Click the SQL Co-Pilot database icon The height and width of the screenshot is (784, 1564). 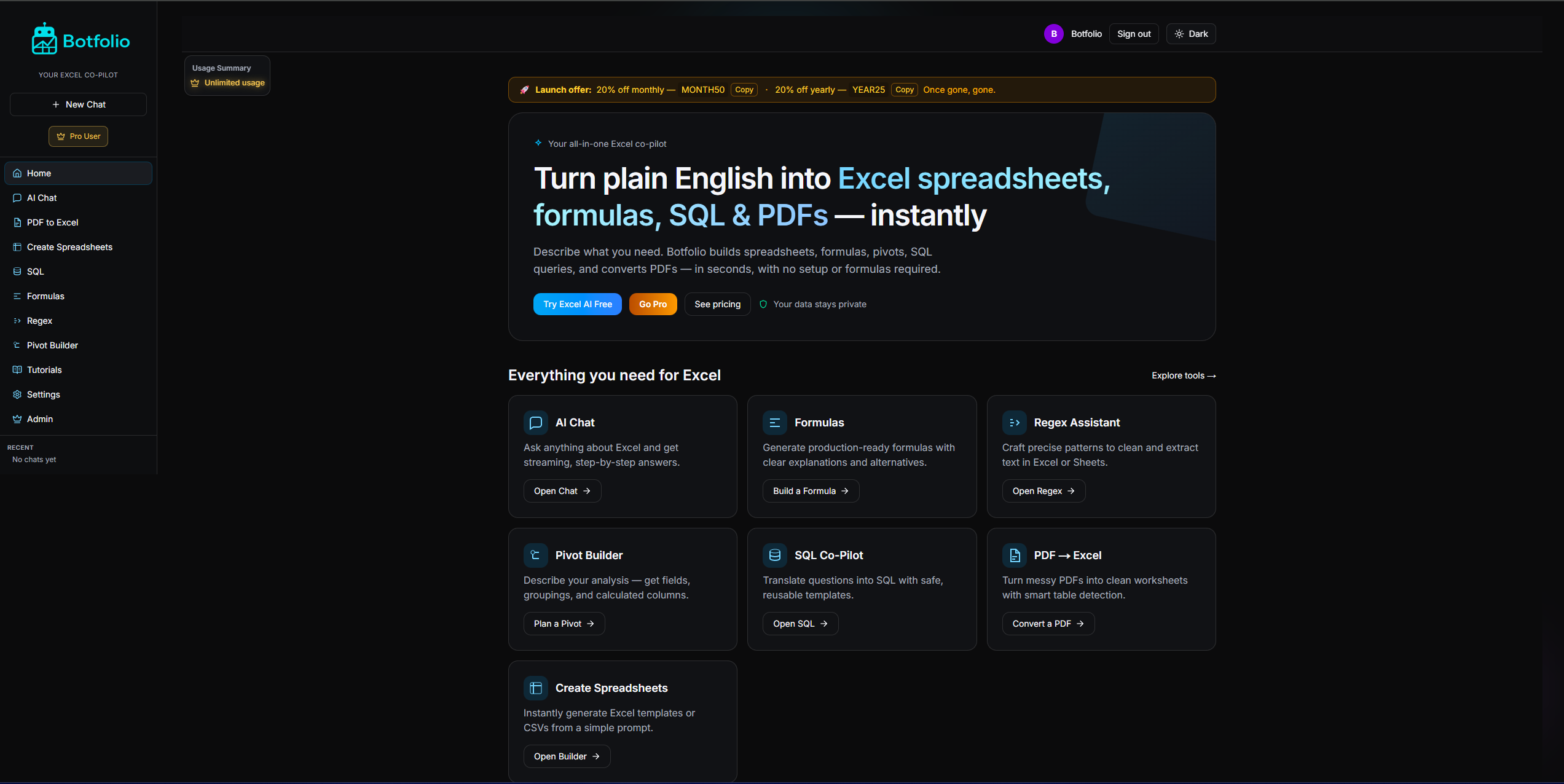tap(774, 555)
